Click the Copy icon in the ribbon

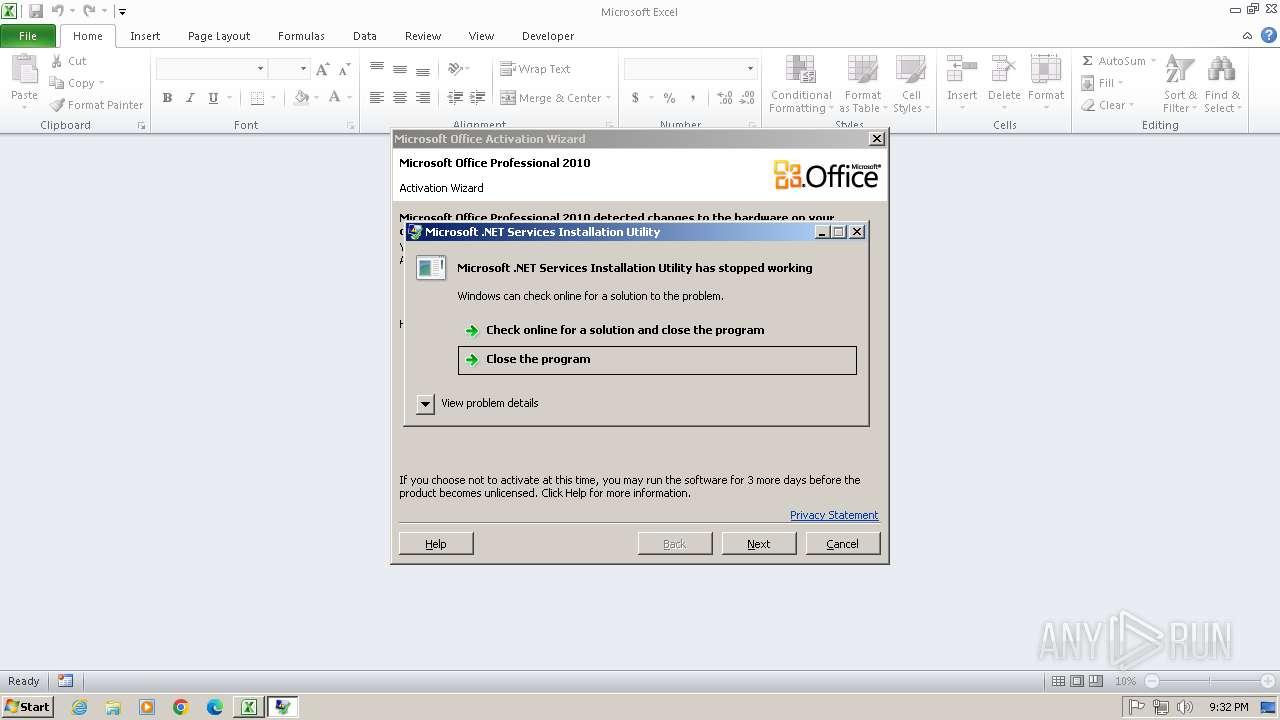point(57,83)
